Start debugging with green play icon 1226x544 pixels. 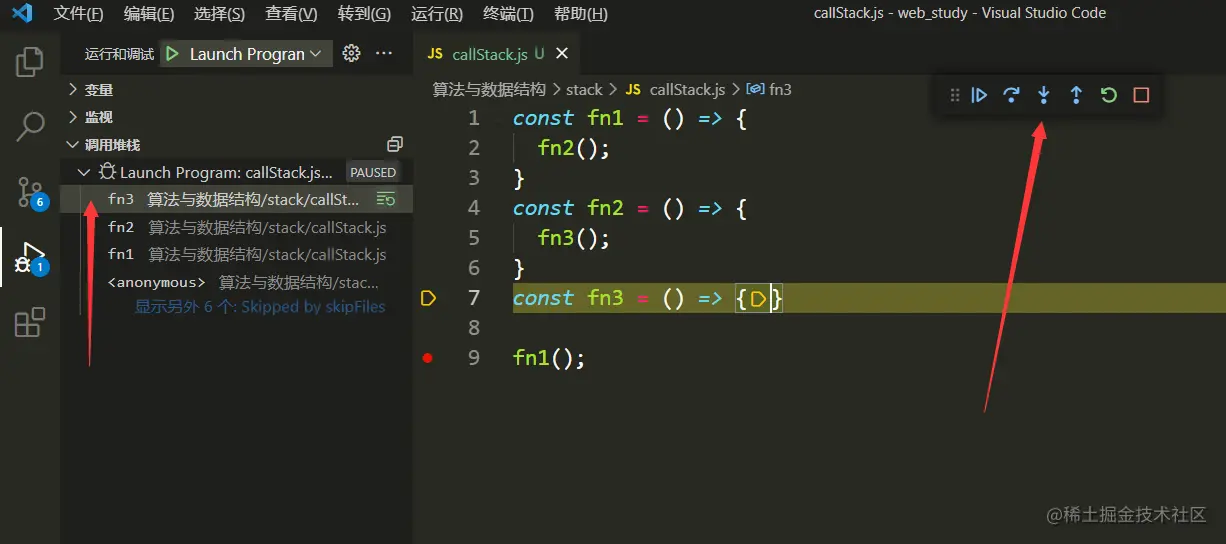click(173, 54)
